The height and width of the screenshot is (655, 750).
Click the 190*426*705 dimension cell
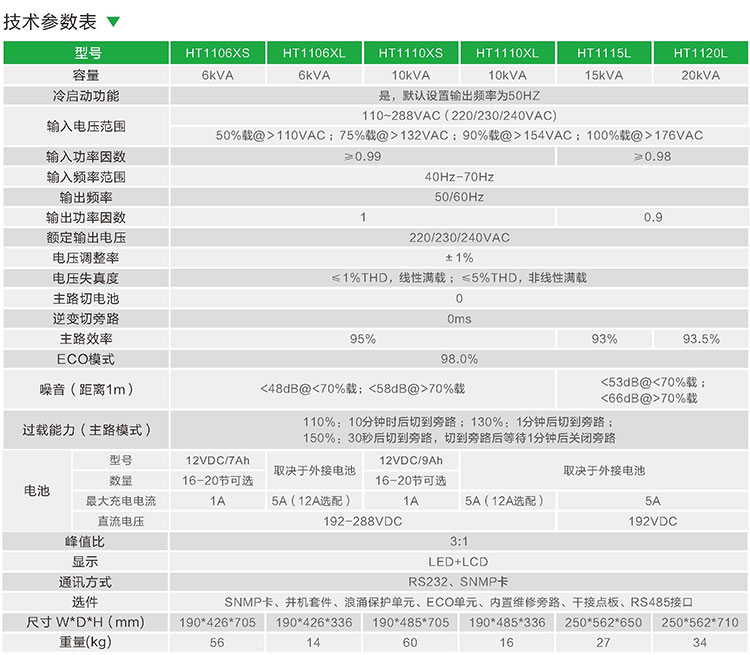click(x=218, y=622)
